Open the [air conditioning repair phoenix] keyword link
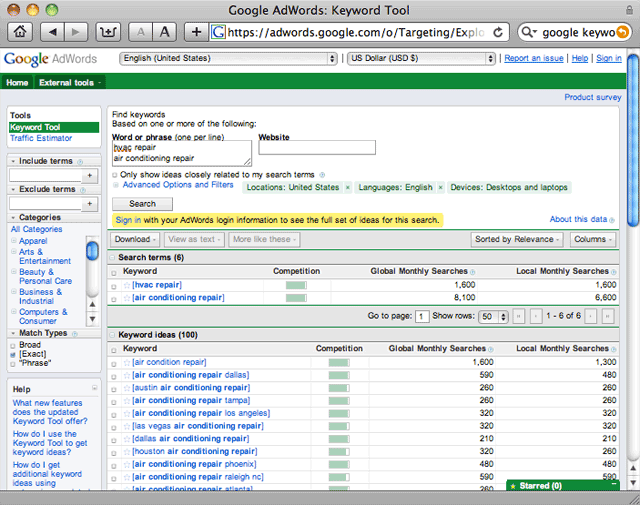Viewport: 640px width, 505px height. click(x=194, y=464)
